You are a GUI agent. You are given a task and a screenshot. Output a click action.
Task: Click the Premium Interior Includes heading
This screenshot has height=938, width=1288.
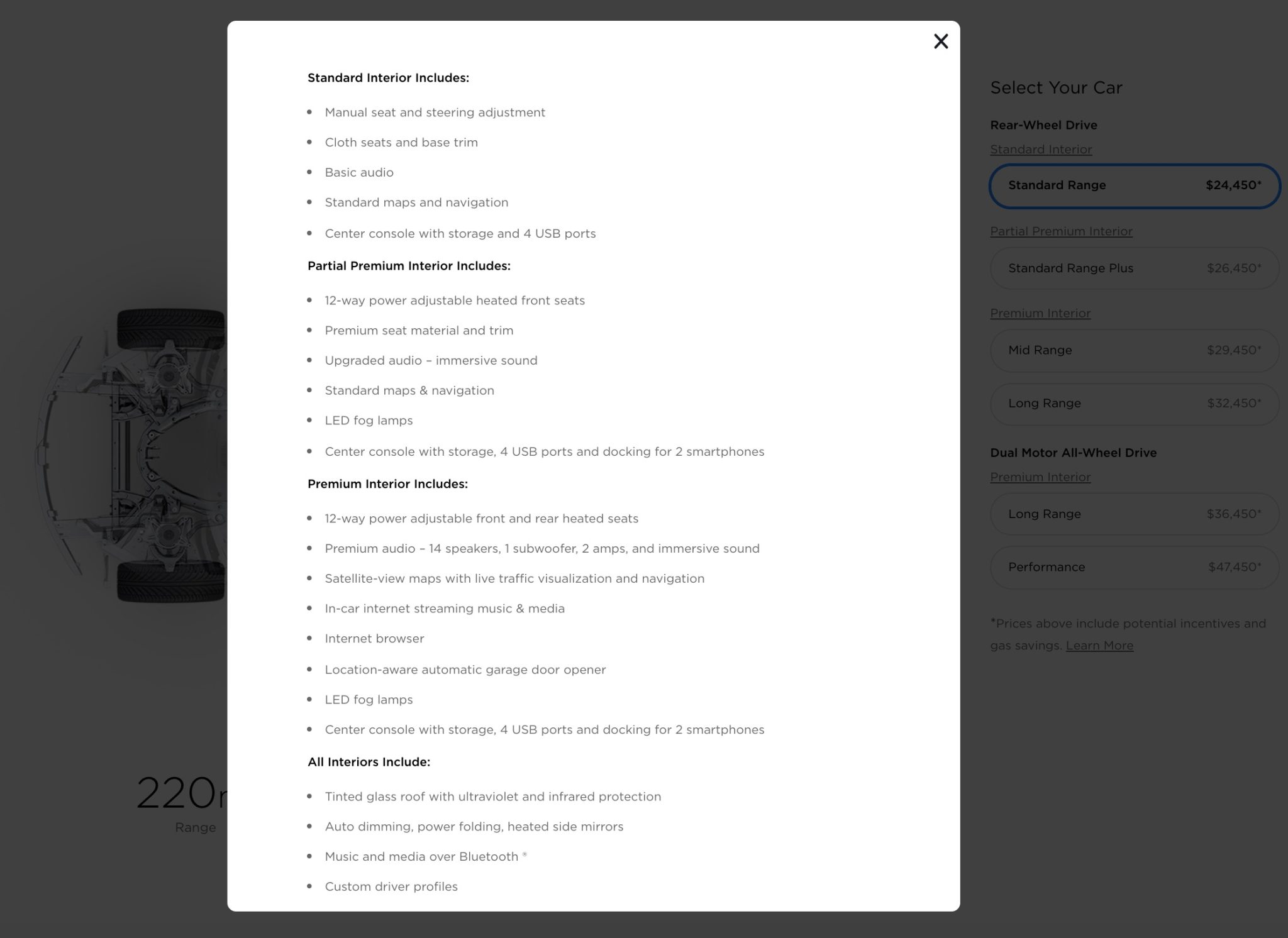(387, 484)
